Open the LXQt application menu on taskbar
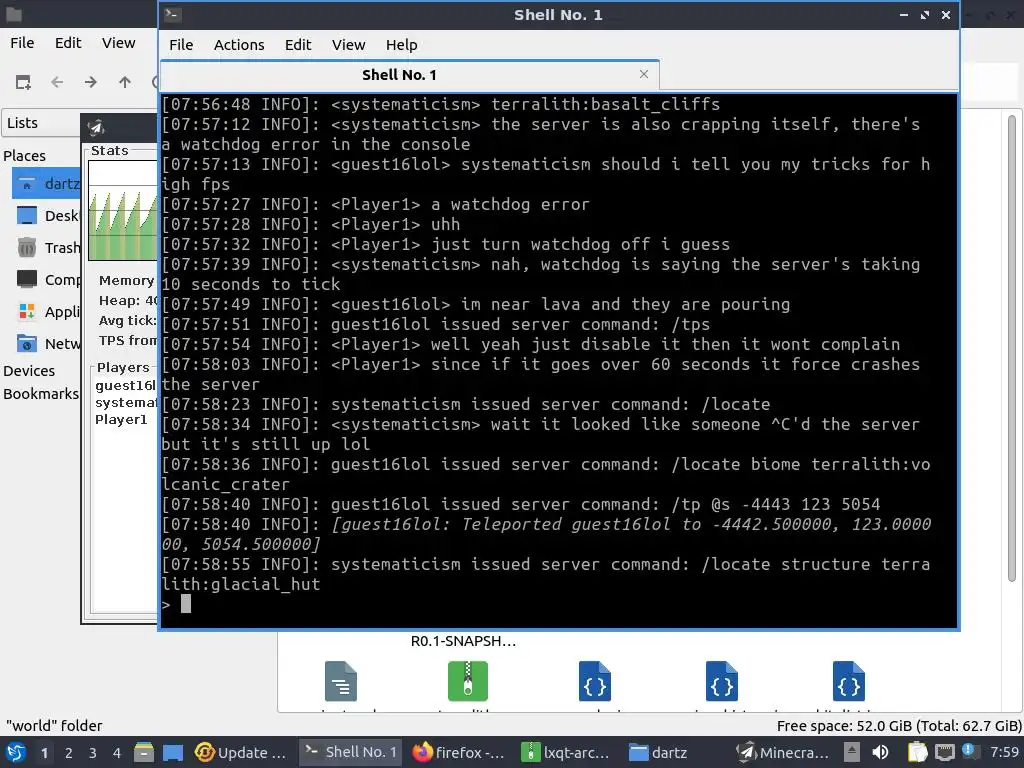 click(x=16, y=753)
